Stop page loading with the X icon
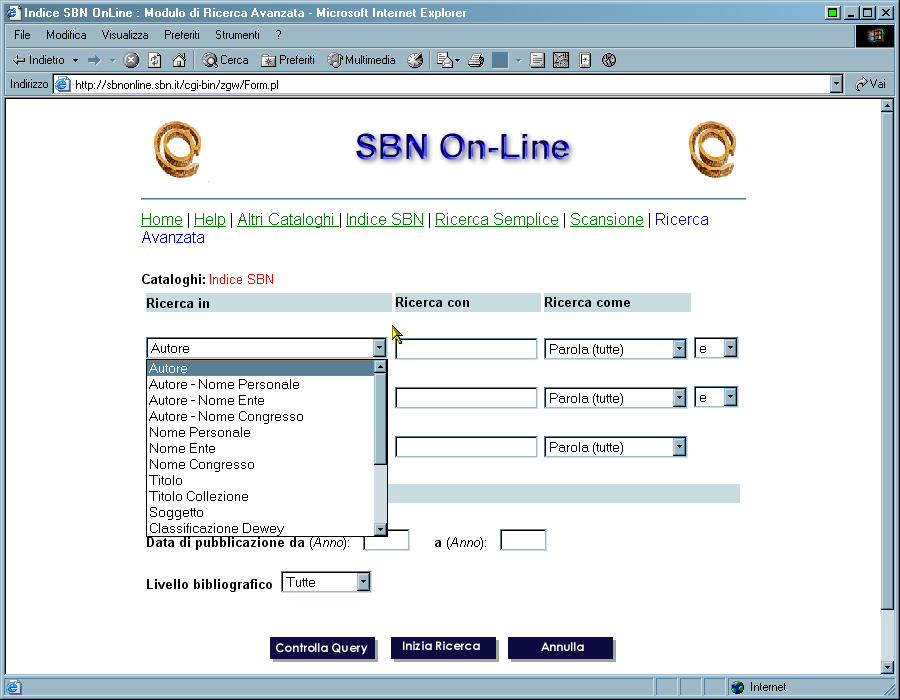Image resolution: width=900 pixels, height=700 pixels. coord(131,60)
